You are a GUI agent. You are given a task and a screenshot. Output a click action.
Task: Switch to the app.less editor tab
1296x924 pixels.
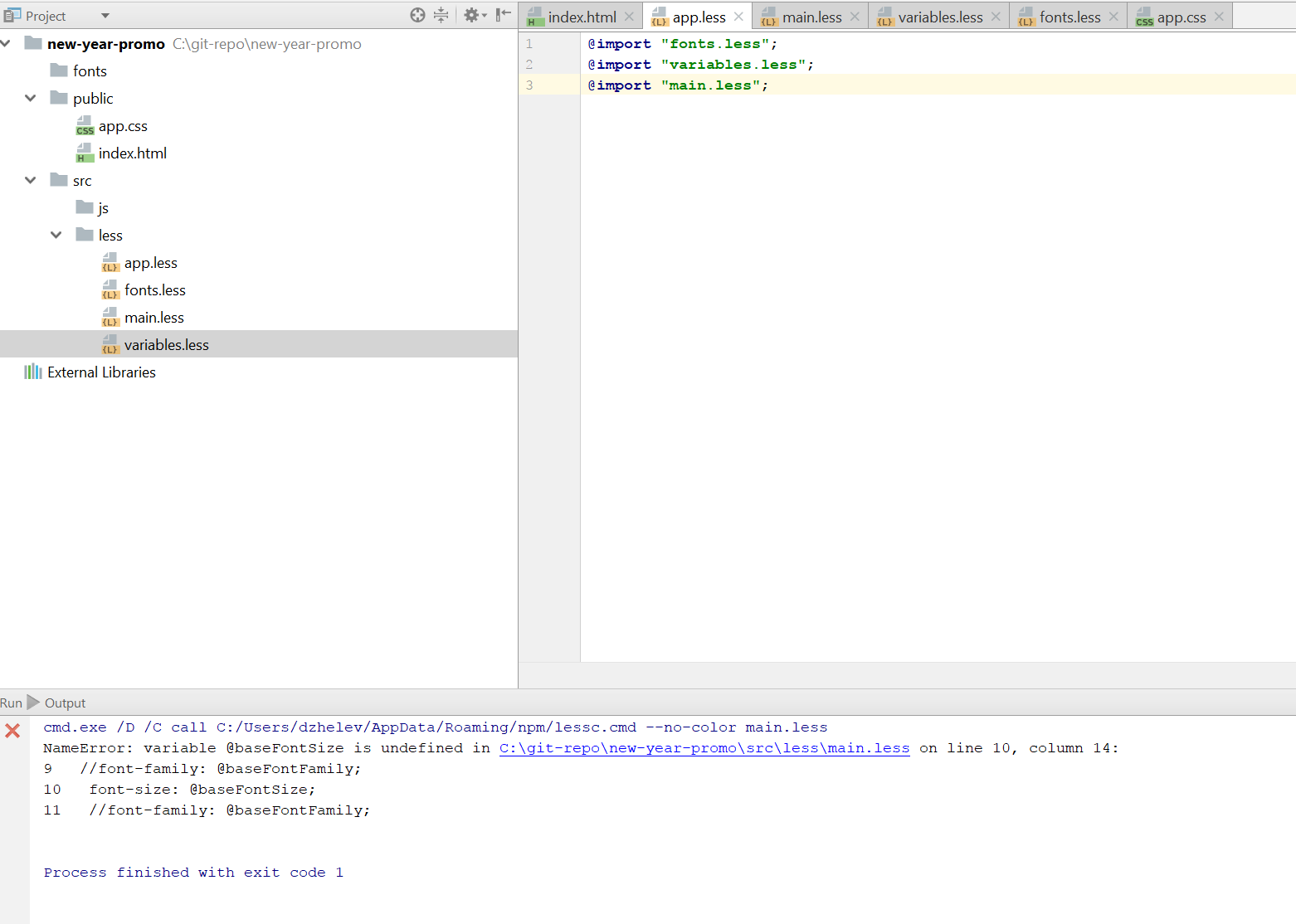699,17
